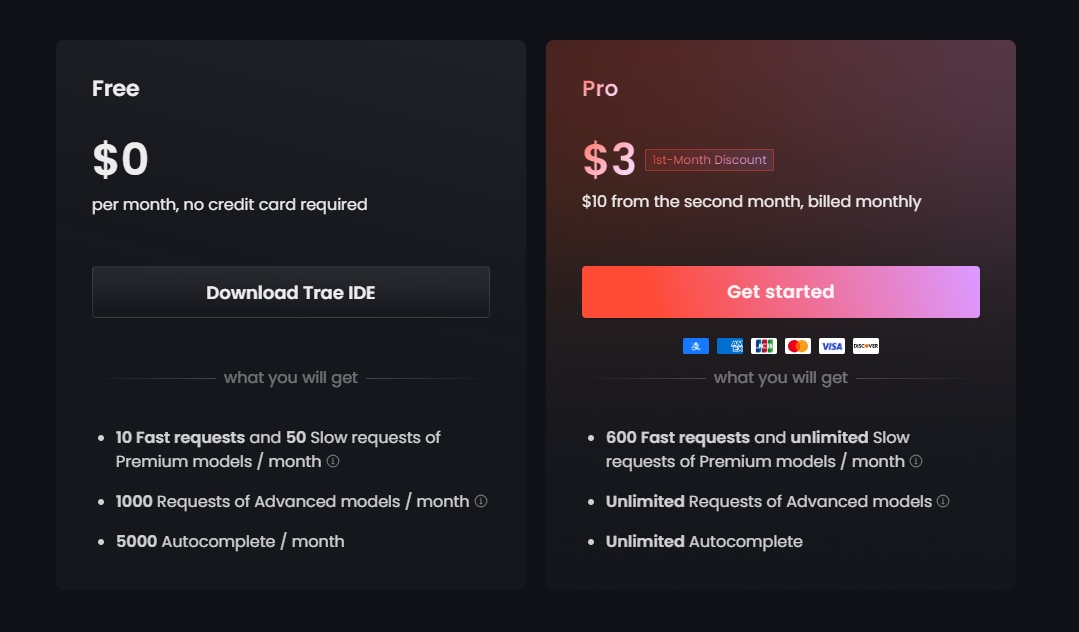1079x632 pixels.
Task: Click the Download Trae IDE button
Action: 290,292
